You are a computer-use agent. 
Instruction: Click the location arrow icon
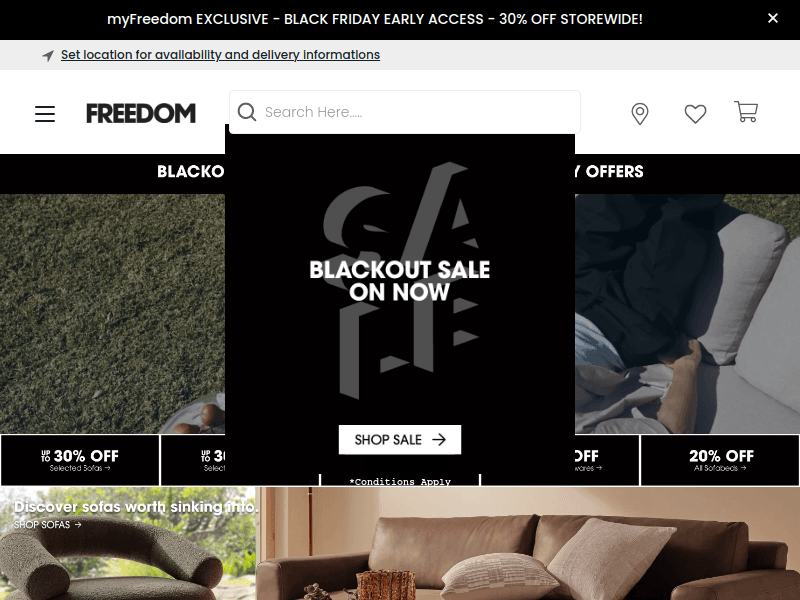pos(48,55)
